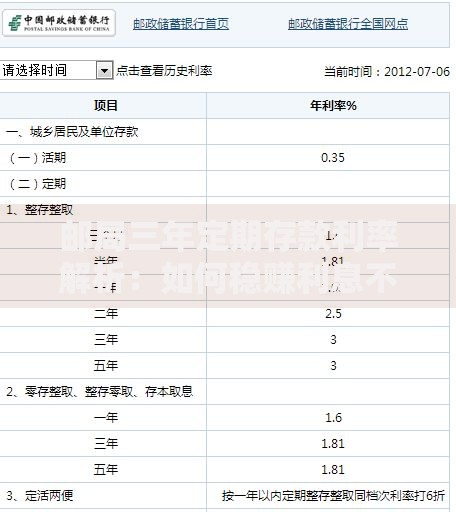The height and width of the screenshot is (512, 456).
Task: Click the 1.81 rate in the 零存整取 五年 row
Action: click(x=333, y=470)
